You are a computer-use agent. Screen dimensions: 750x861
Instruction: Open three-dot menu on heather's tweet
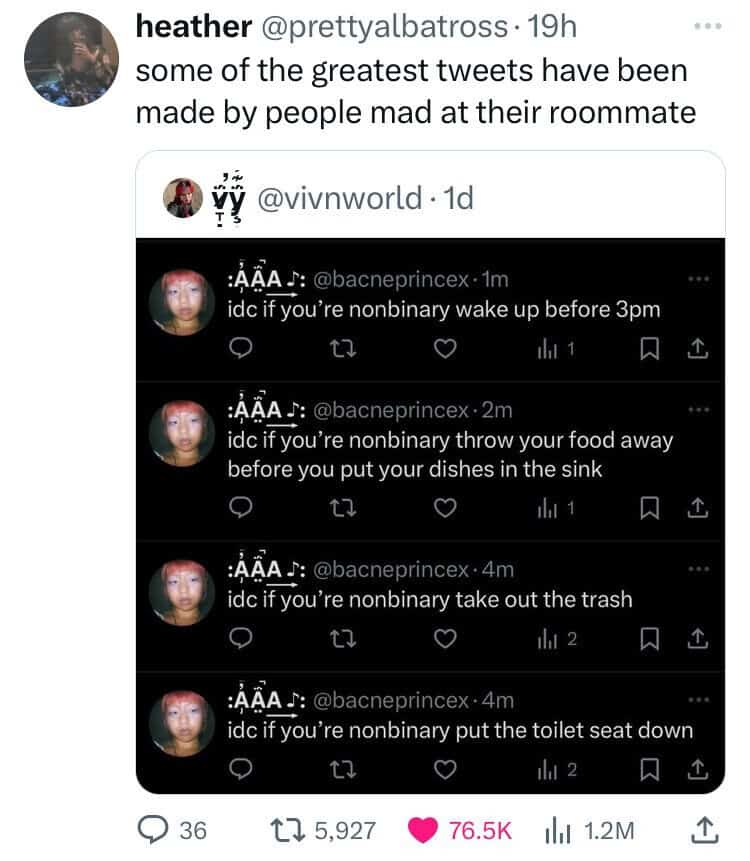pyautogui.click(x=708, y=26)
